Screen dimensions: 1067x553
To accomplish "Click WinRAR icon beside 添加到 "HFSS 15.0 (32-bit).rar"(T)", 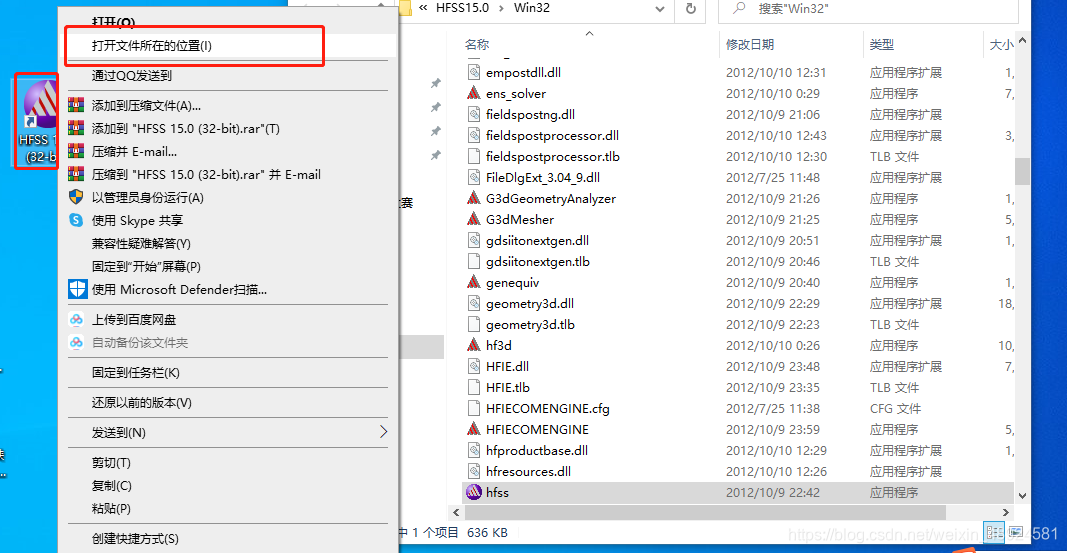I will (76, 129).
